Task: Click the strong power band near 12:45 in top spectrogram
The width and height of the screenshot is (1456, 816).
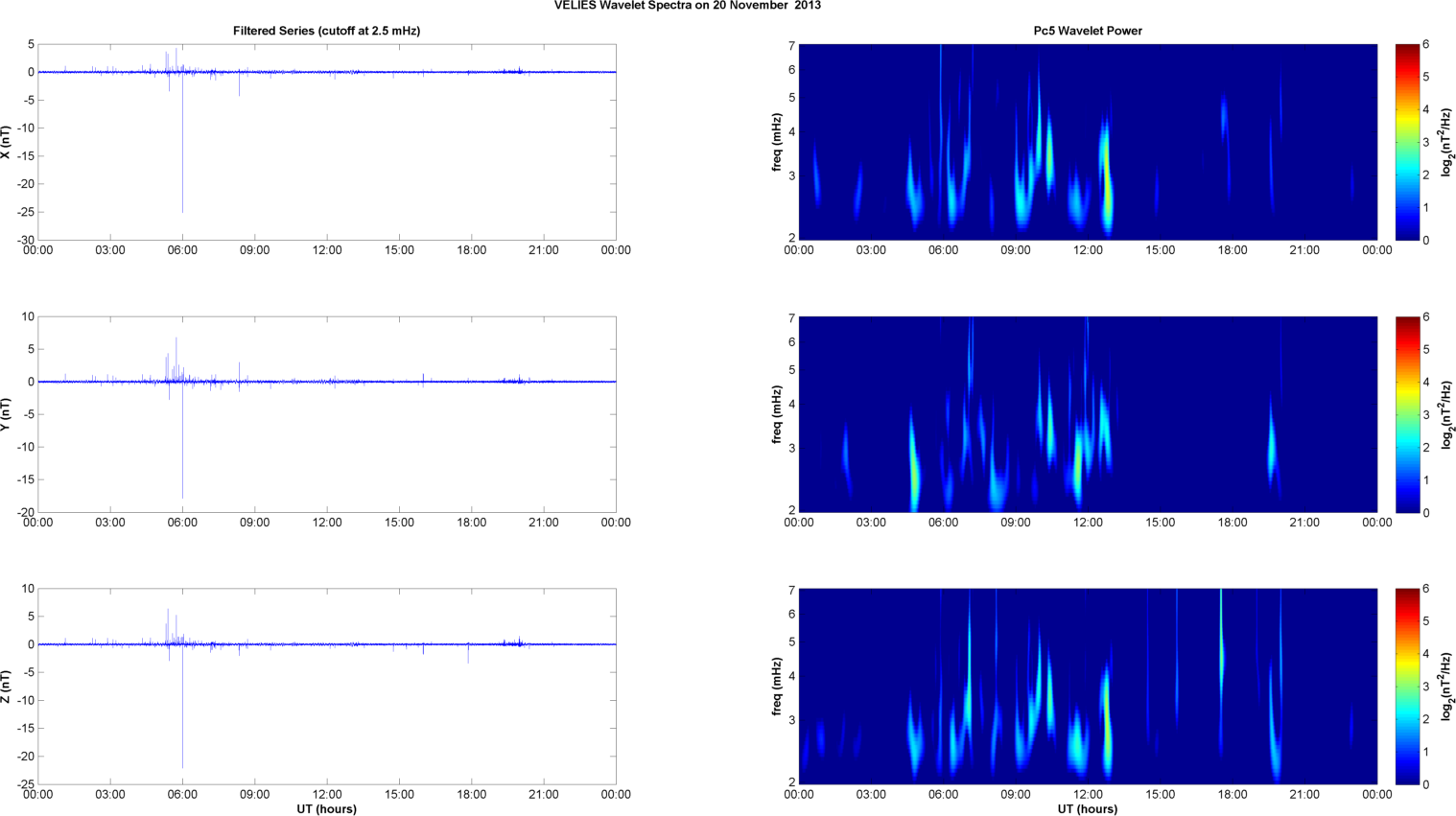Action: [x=1107, y=177]
